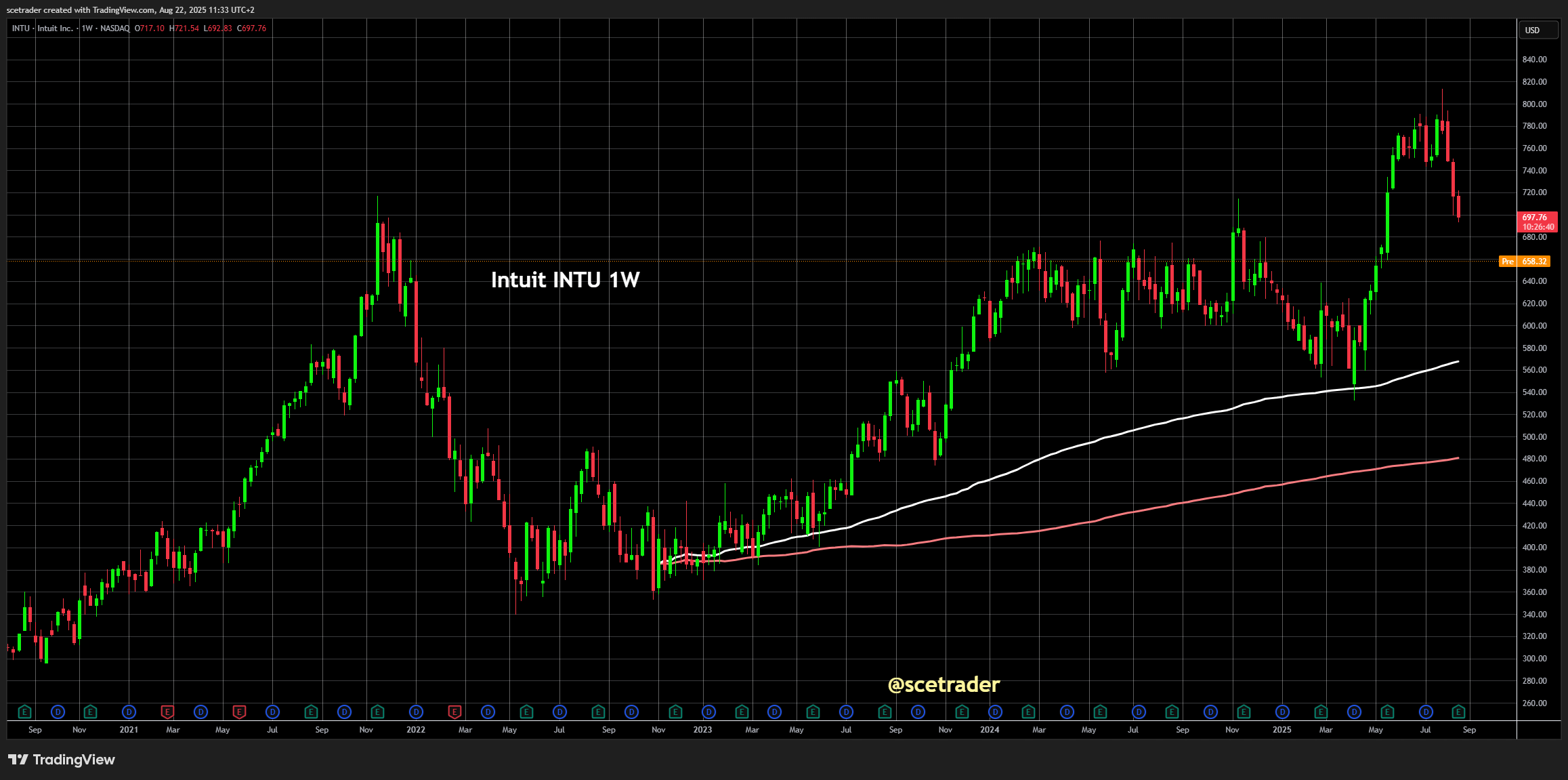Click the earnings marker near Sep 2023
The width and height of the screenshot is (1568, 780).
pos(885,712)
